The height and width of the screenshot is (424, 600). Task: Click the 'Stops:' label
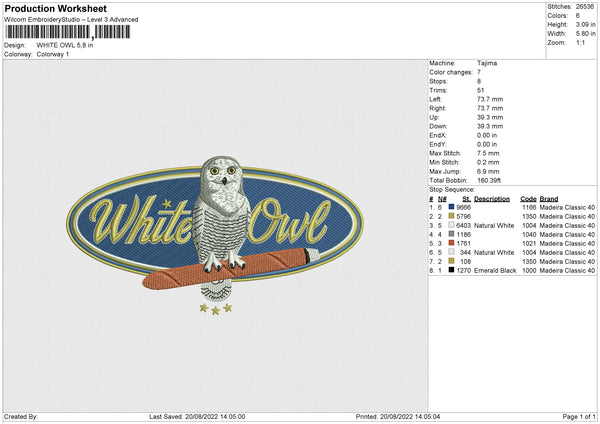pos(438,81)
